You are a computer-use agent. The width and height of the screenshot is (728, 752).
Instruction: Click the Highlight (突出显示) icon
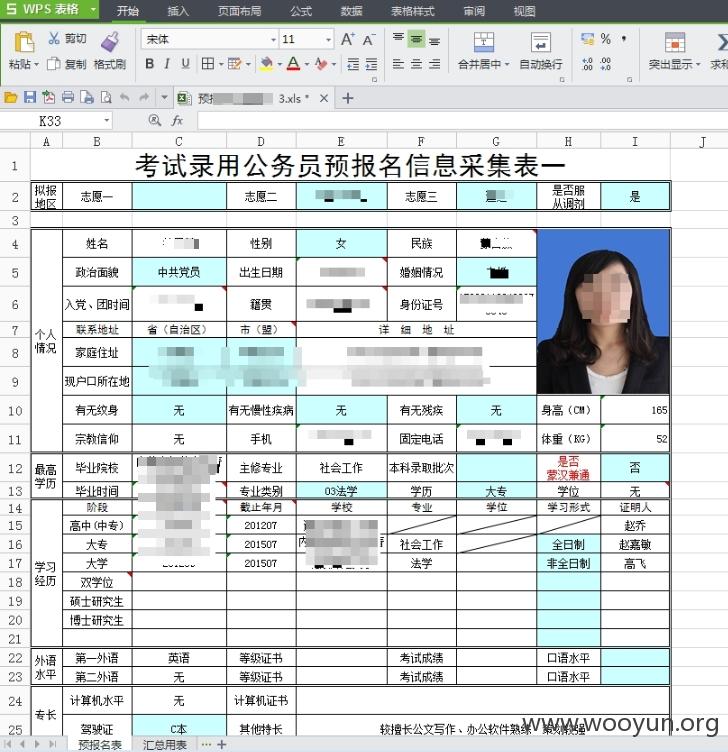tap(675, 42)
